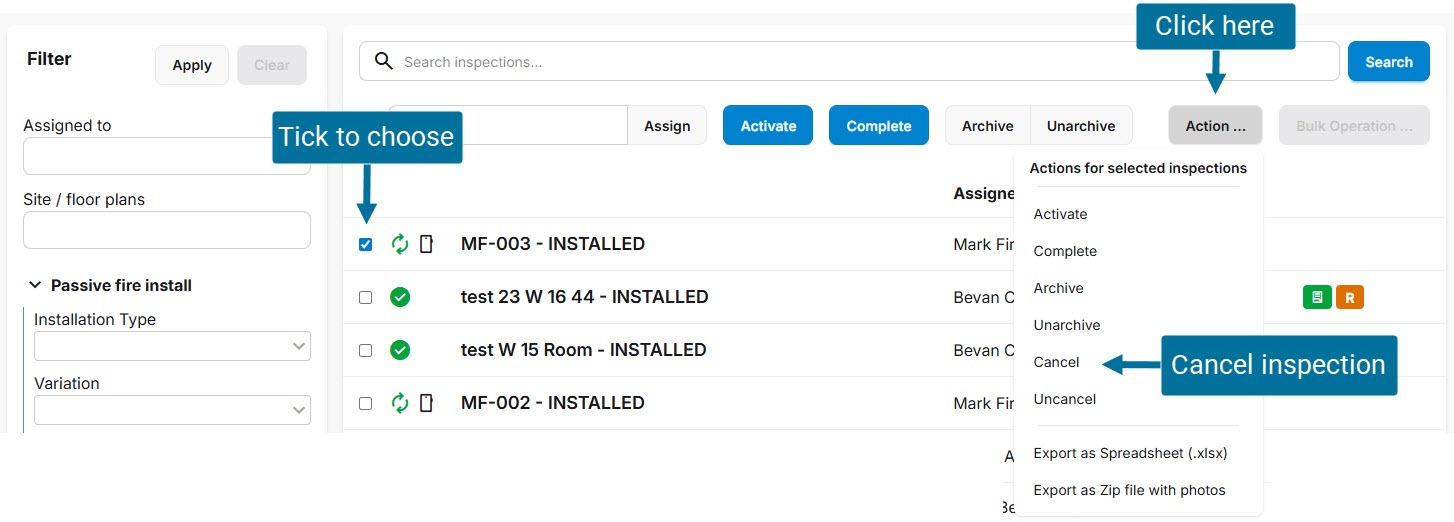The height and width of the screenshot is (522, 1454).
Task: Click the Action ... dropdown button
Action: tap(1215, 126)
